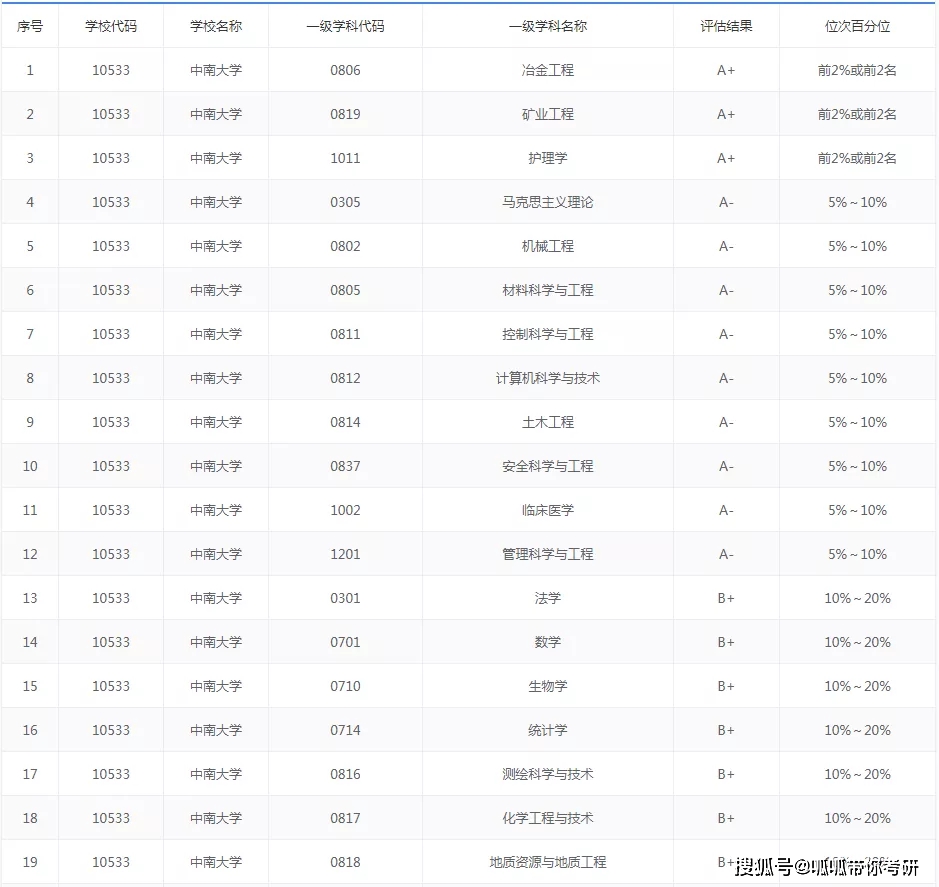Click the 法学 discipline name

(x=547, y=598)
